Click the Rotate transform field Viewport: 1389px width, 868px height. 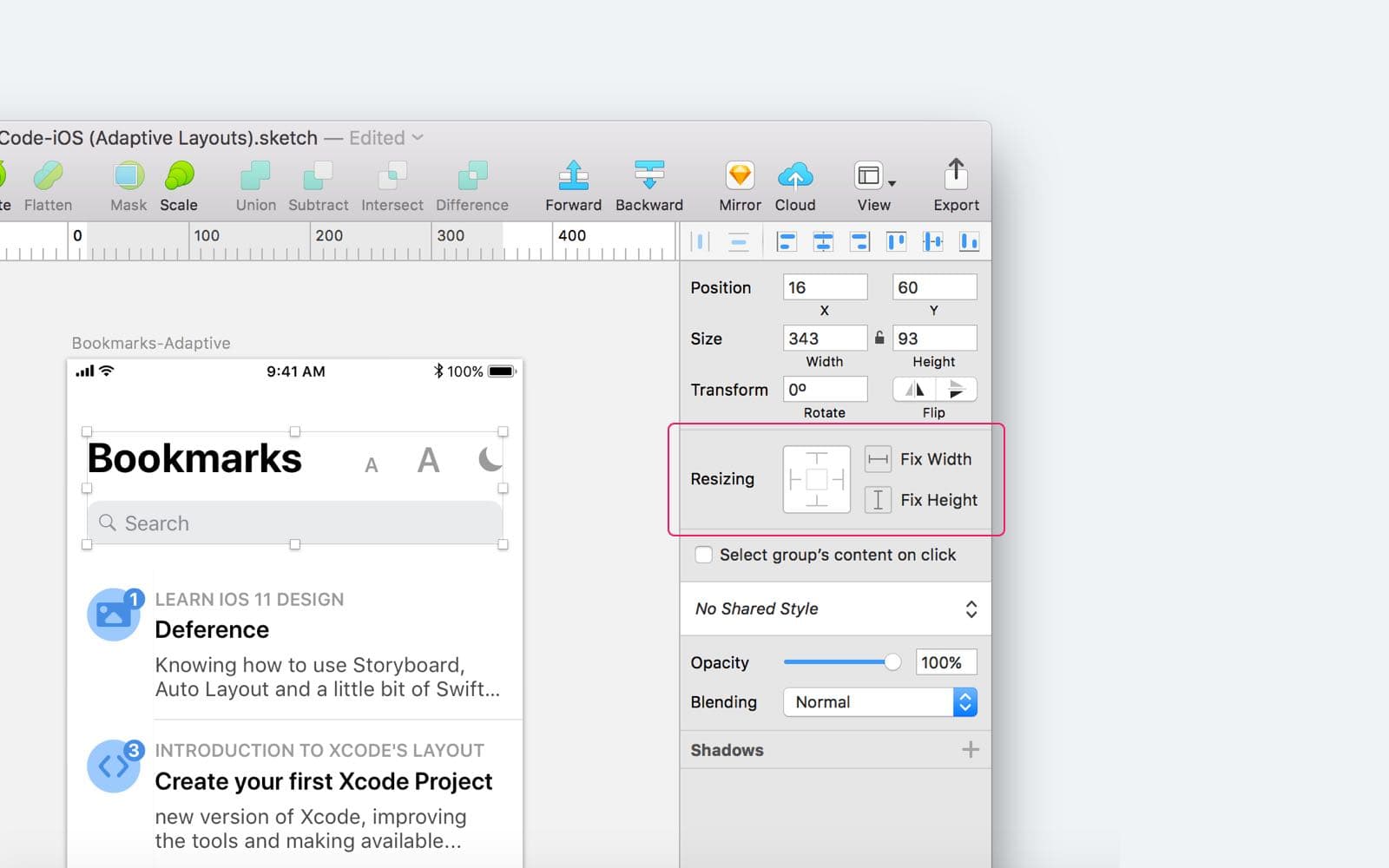[x=825, y=390]
